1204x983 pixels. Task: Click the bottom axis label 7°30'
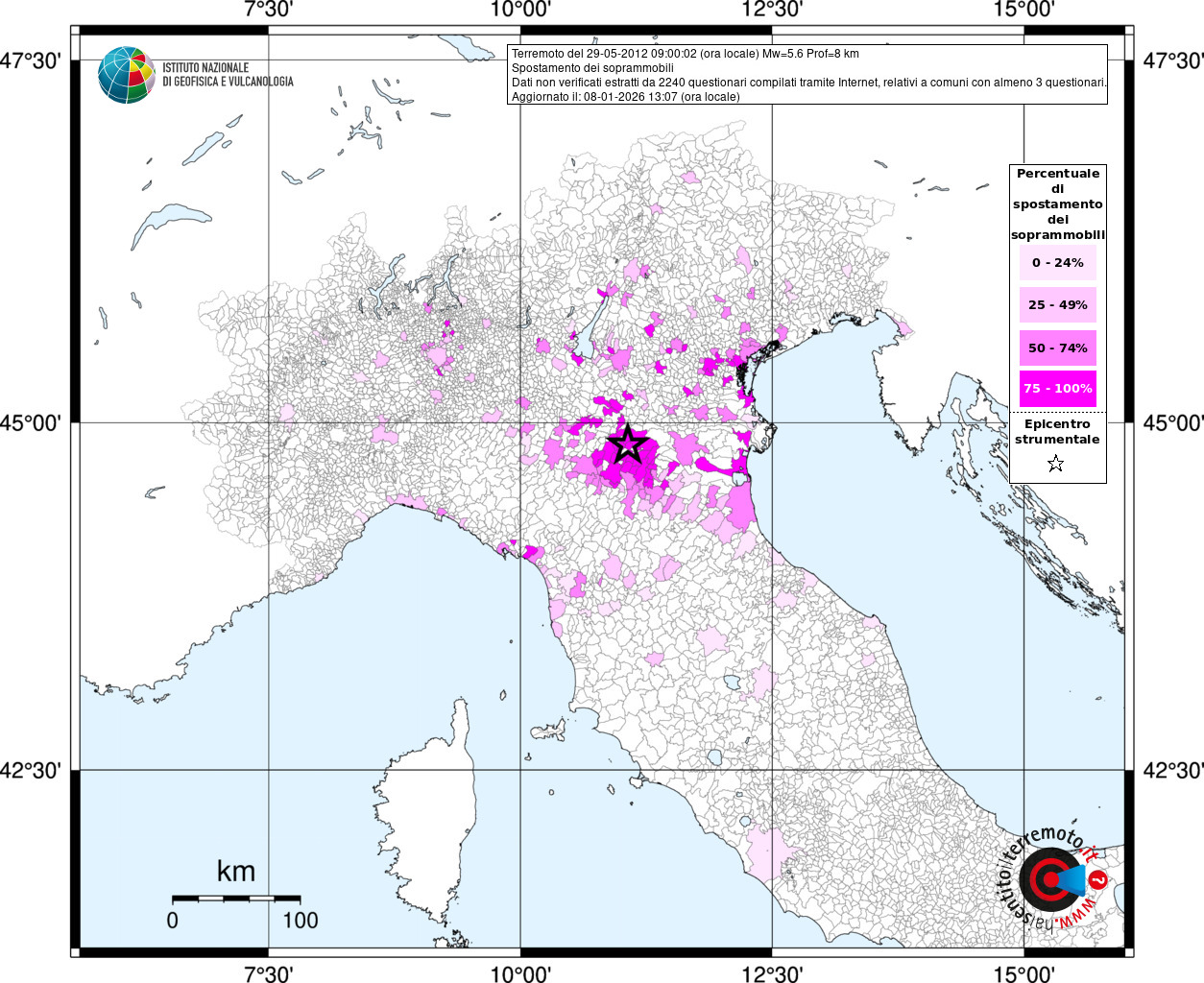269,974
